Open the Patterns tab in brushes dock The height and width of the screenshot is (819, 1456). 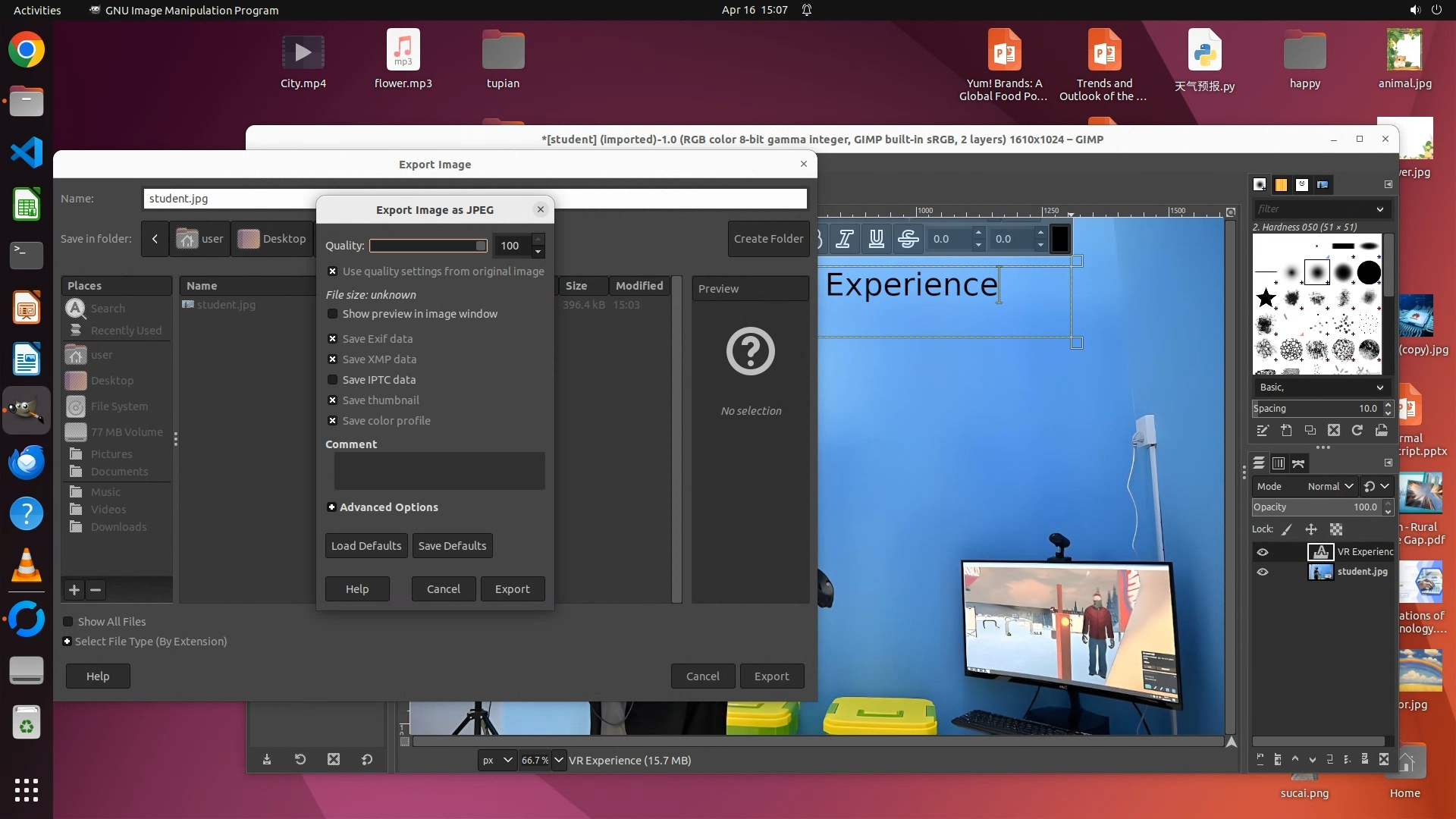[x=1281, y=184]
